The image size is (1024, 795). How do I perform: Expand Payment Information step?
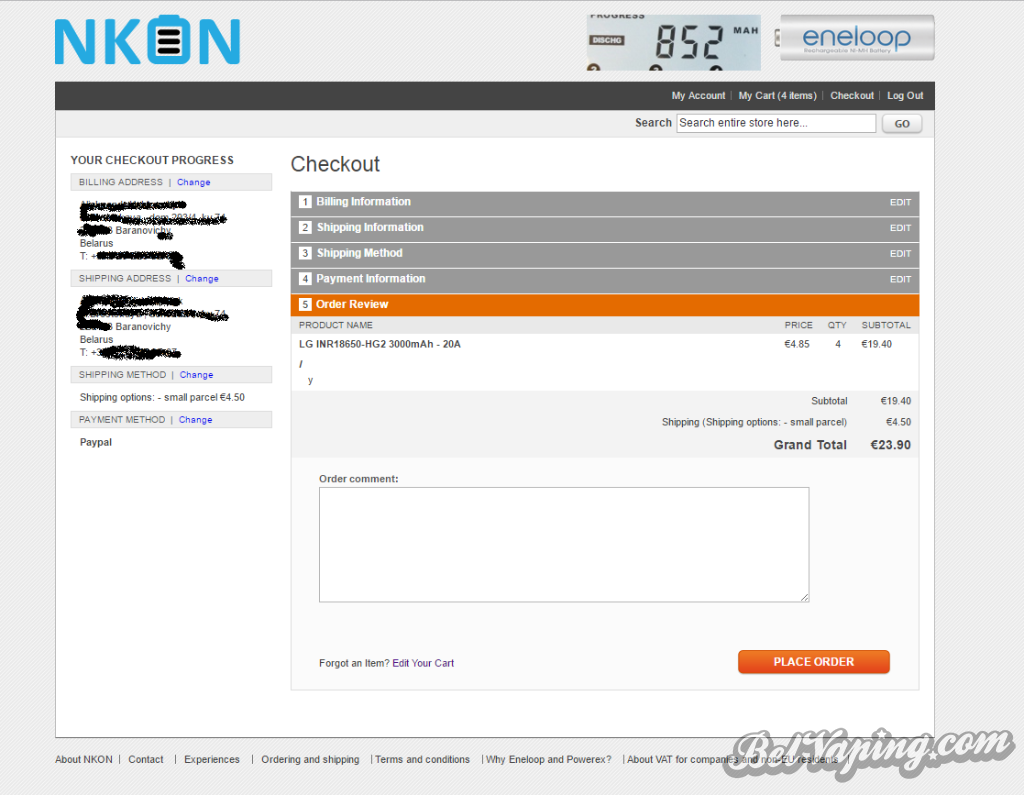[605, 279]
